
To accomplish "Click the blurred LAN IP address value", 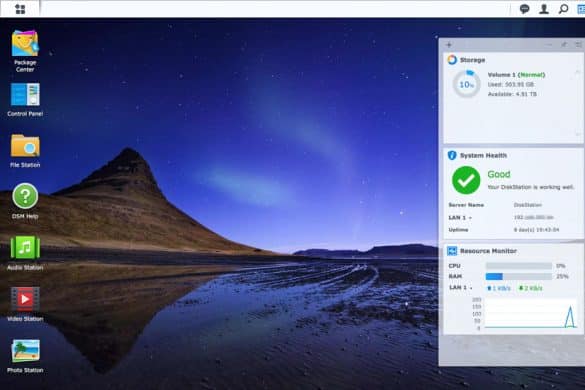I will pos(534,217).
